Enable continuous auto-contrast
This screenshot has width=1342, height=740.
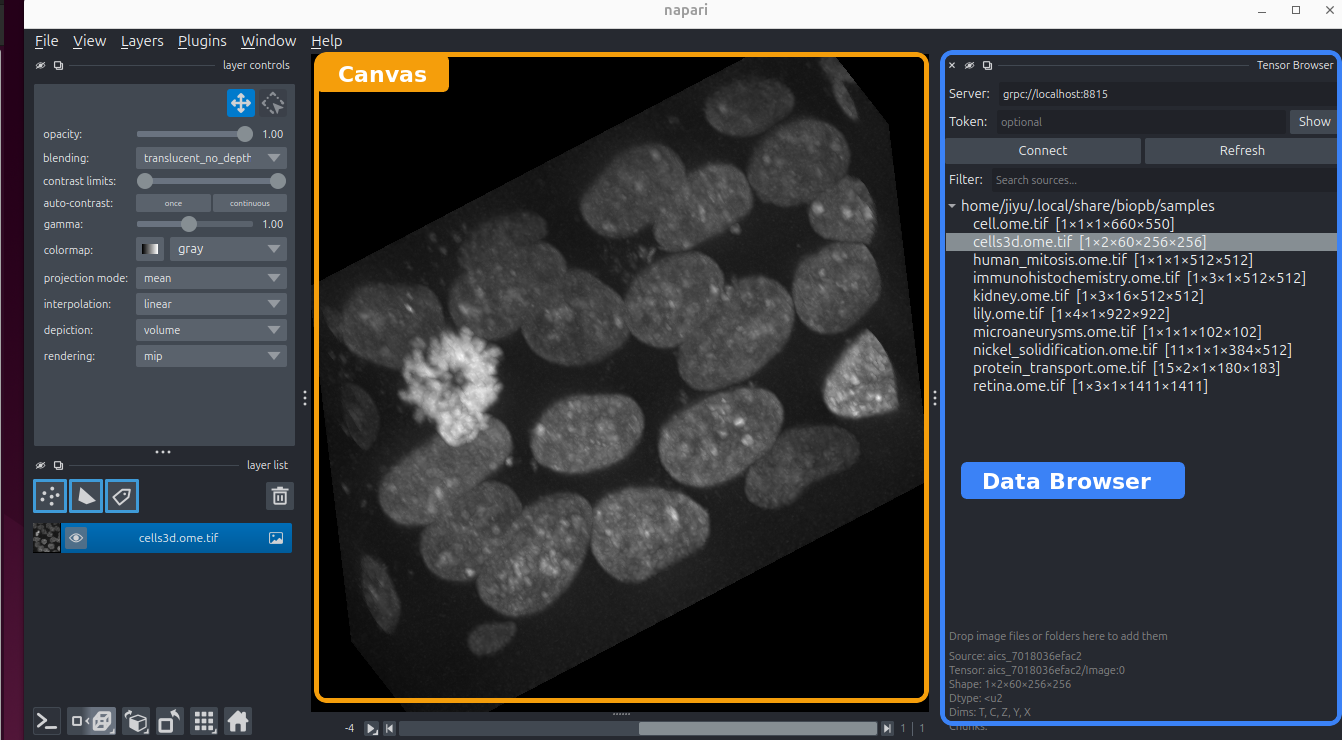pyautogui.click(x=250, y=203)
